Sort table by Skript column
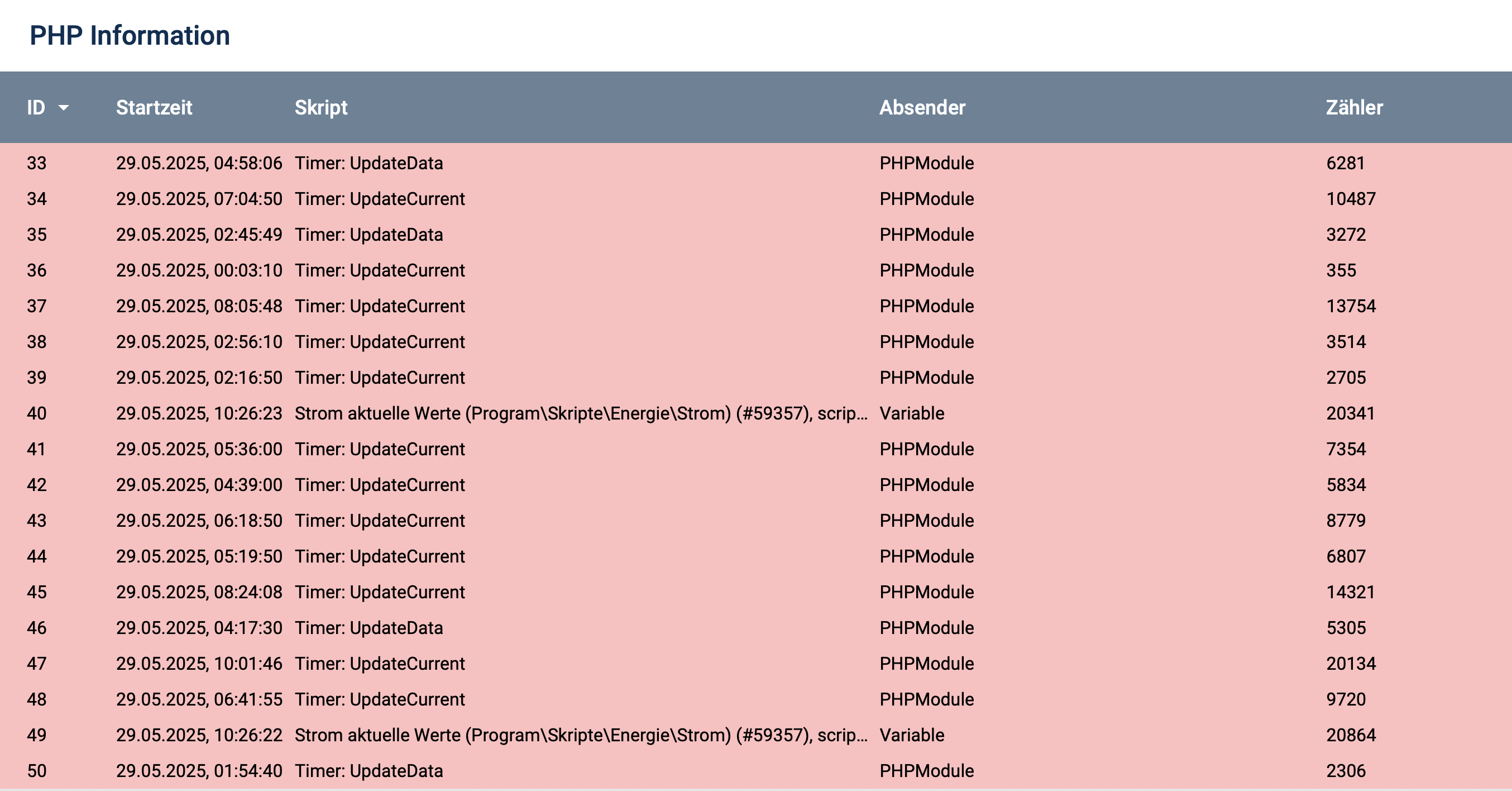 [321, 107]
